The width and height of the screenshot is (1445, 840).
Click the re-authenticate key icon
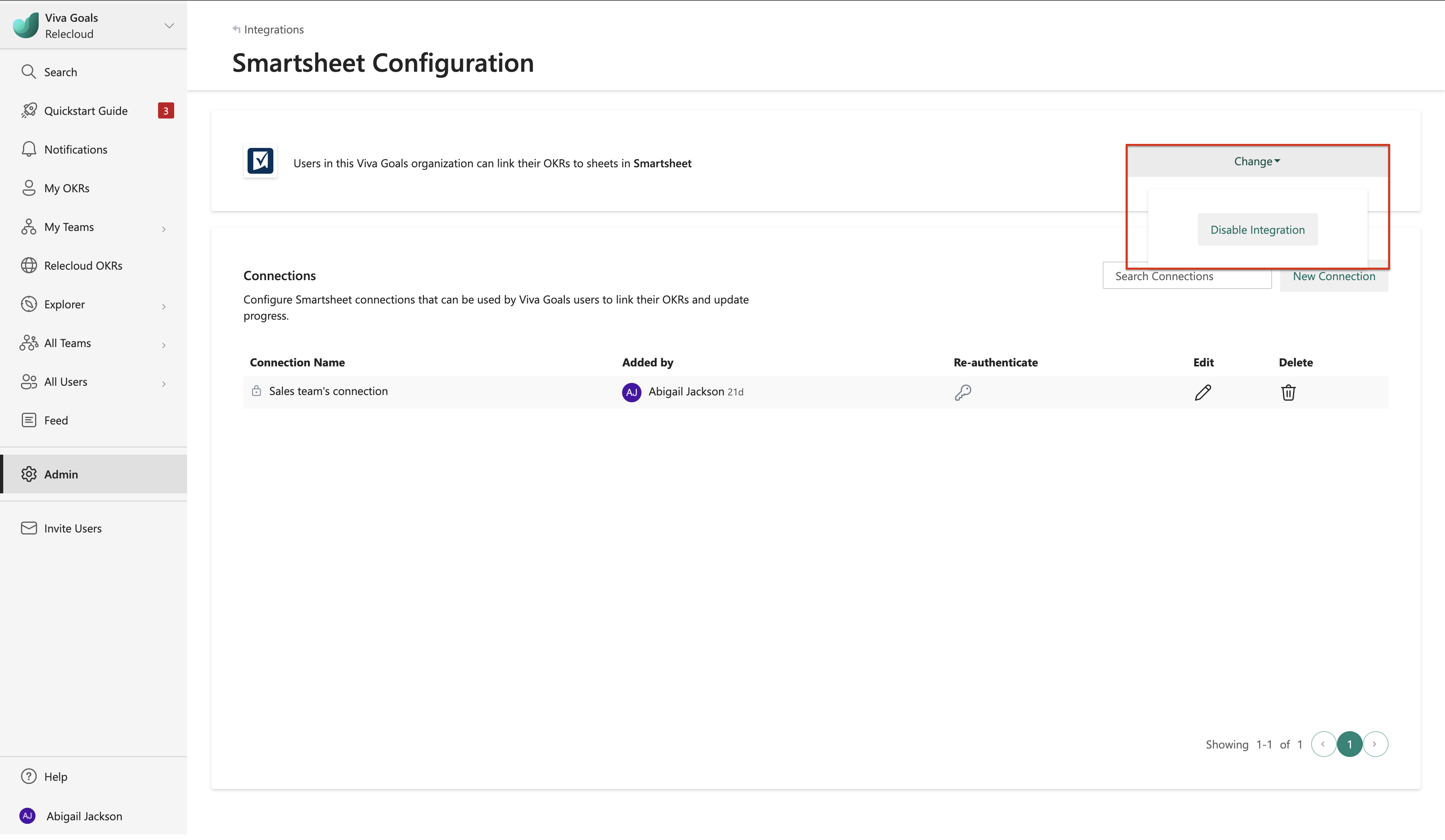(963, 392)
